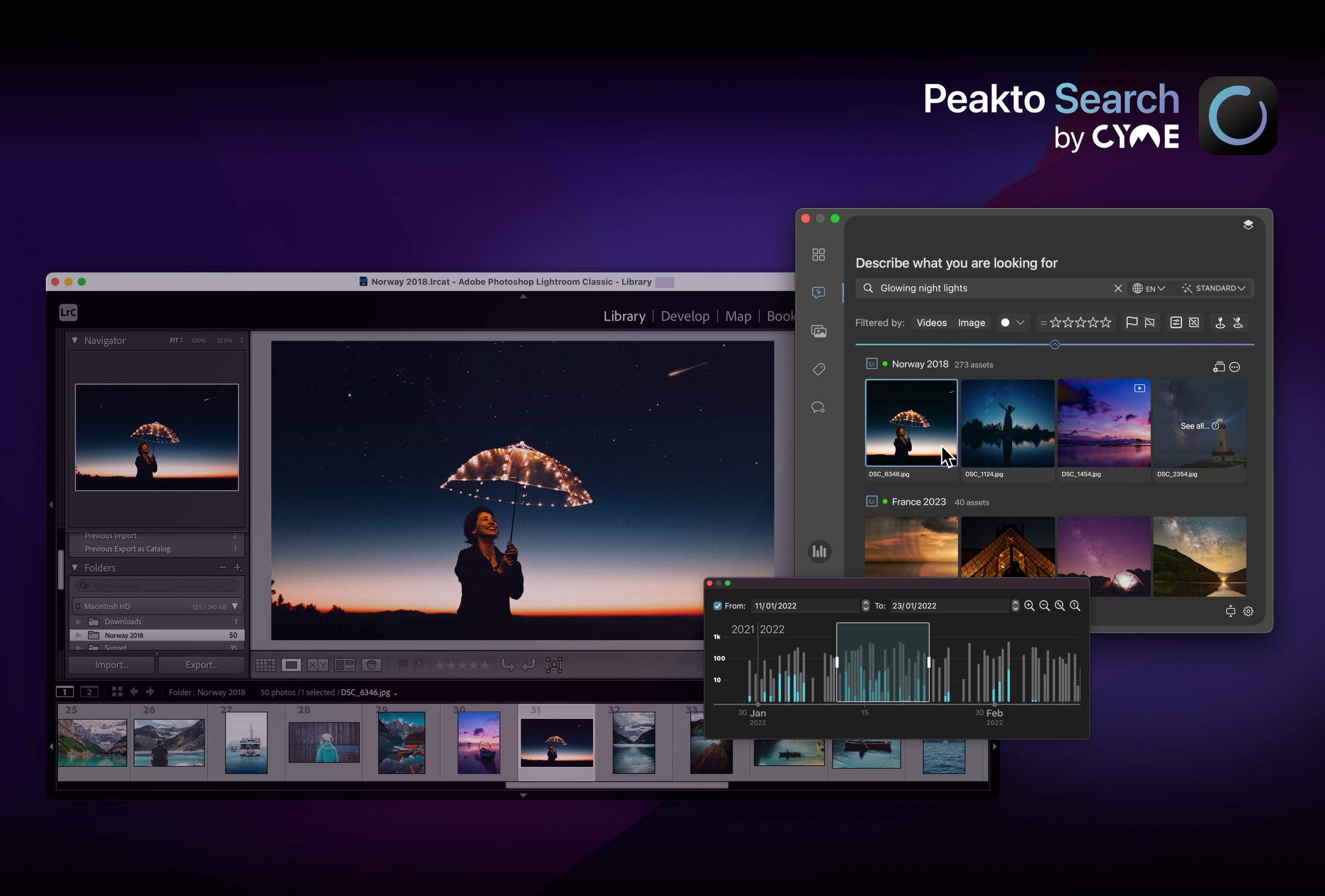Select DSC_1124.jpg thumbnail in results
The width and height of the screenshot is (1325, 896).
click(1007, 423)
